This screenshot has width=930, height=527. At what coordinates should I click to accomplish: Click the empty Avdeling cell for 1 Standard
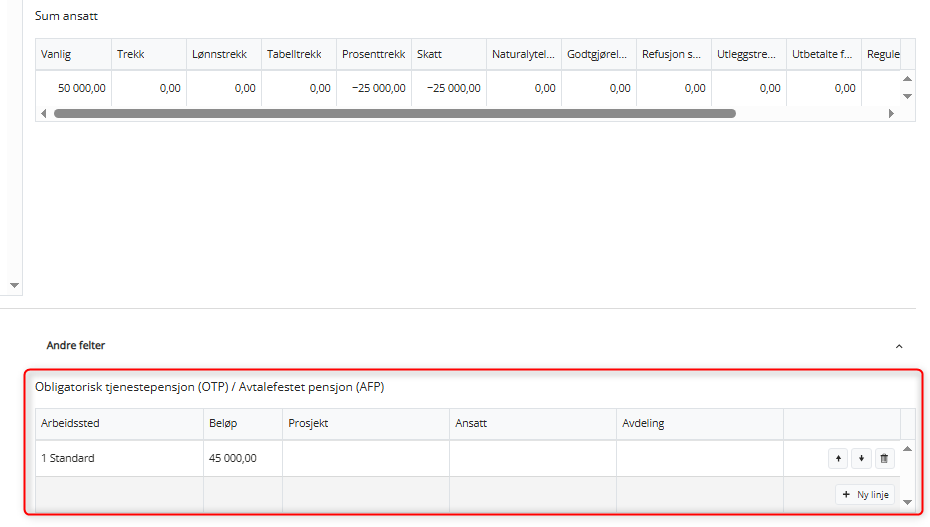point(700,458)
